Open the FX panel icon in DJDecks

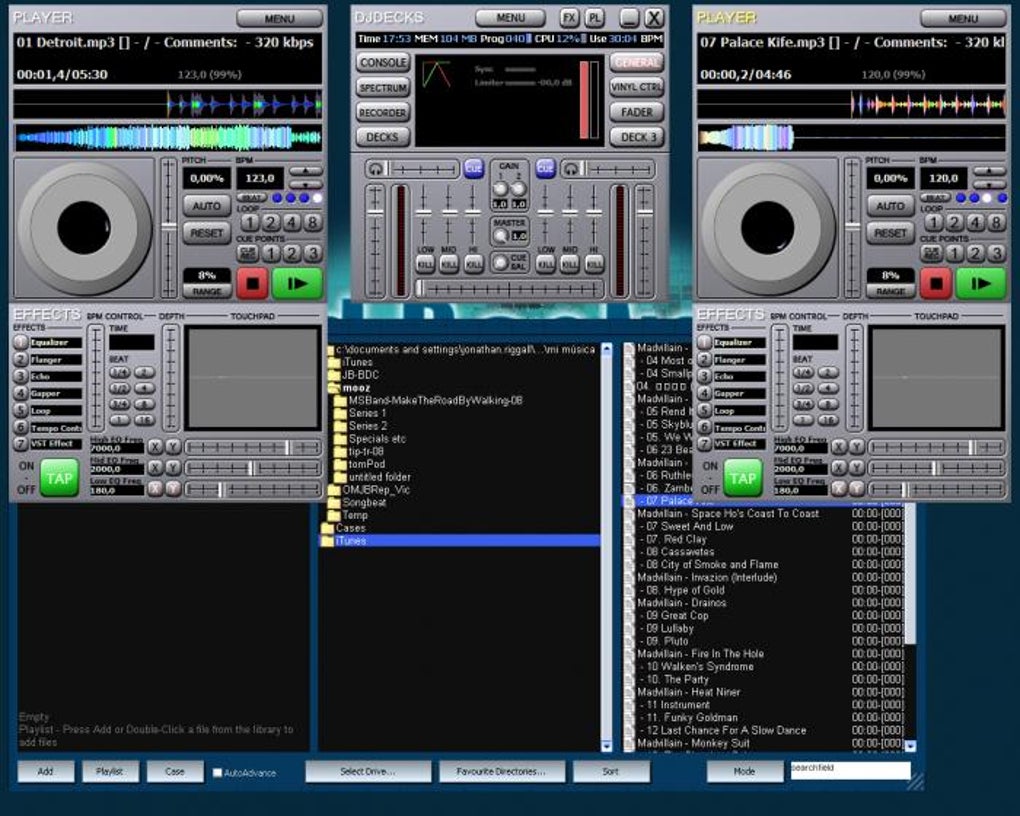(x=568, y=16)
